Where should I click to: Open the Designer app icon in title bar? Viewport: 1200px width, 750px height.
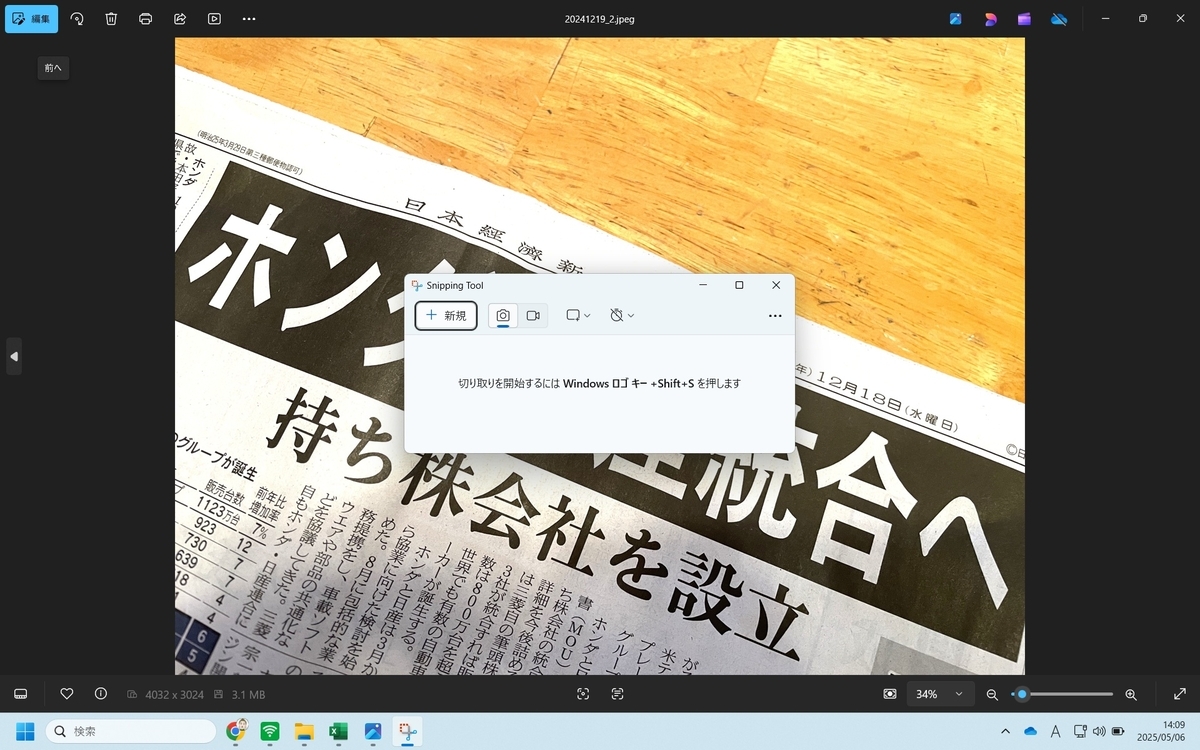[956, 19]
